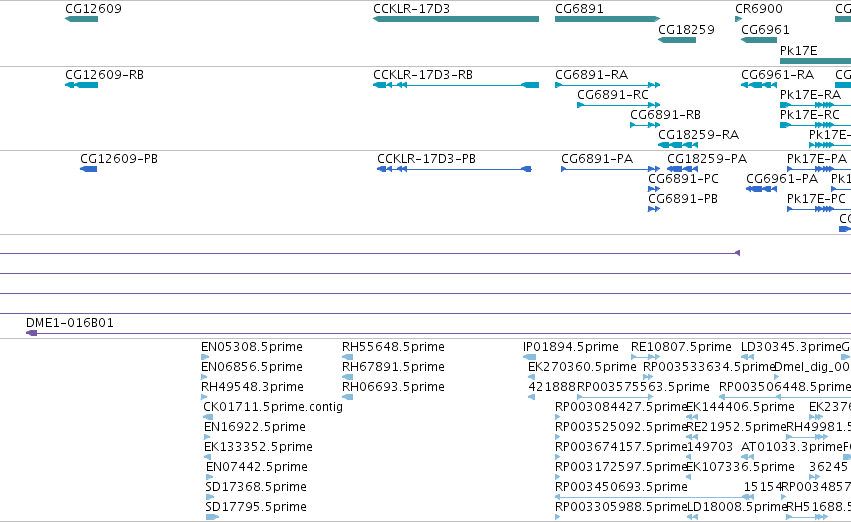Select the RP003450693.5prime long feature line

[654, 497]
